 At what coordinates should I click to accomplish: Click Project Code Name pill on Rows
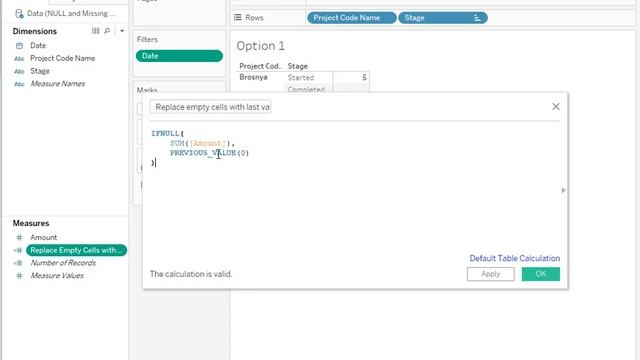(x=351, y=18)
